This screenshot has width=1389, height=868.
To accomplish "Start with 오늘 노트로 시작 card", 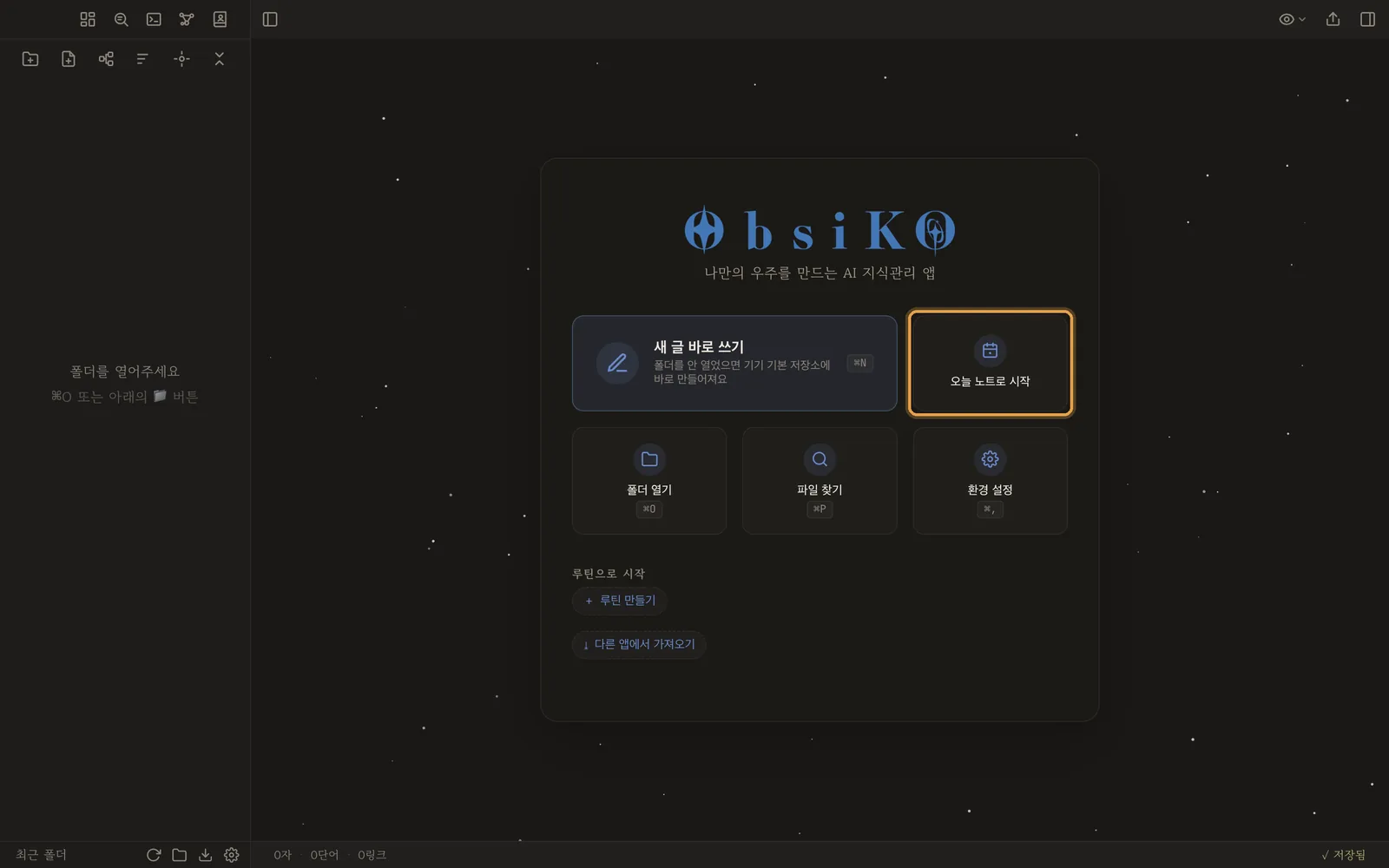I will 990,363.
